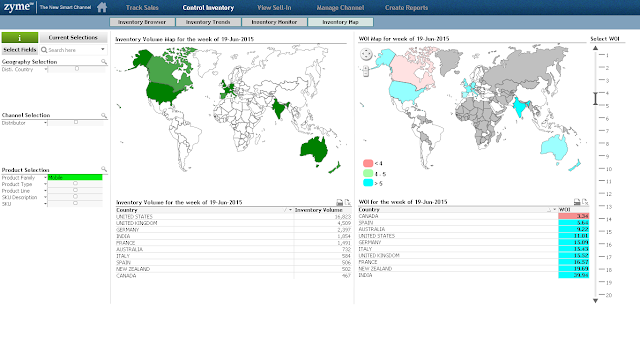
Task: Open the Search here dropdown arrow
Action: tap(102, 49)
